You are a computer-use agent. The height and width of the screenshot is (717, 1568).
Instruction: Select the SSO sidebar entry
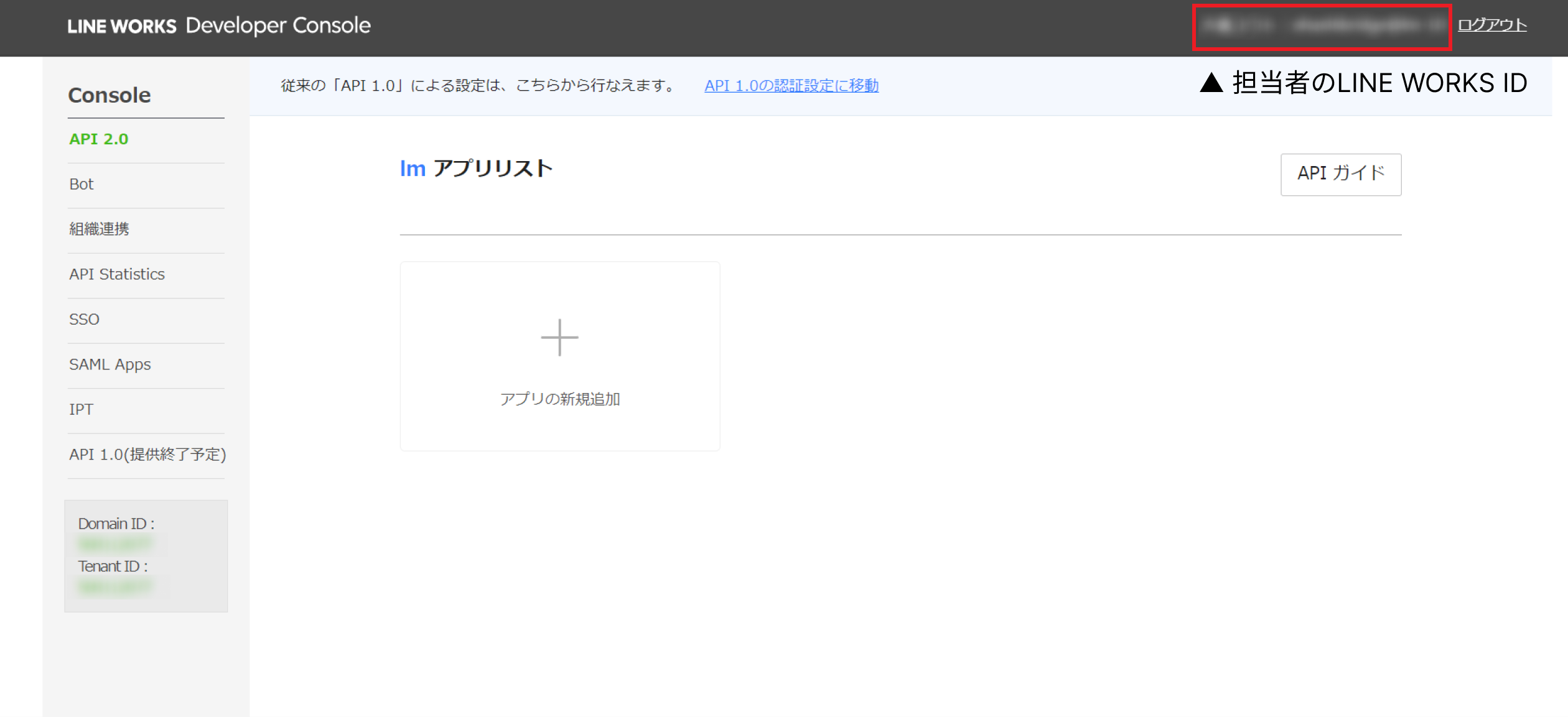(84, 319)
